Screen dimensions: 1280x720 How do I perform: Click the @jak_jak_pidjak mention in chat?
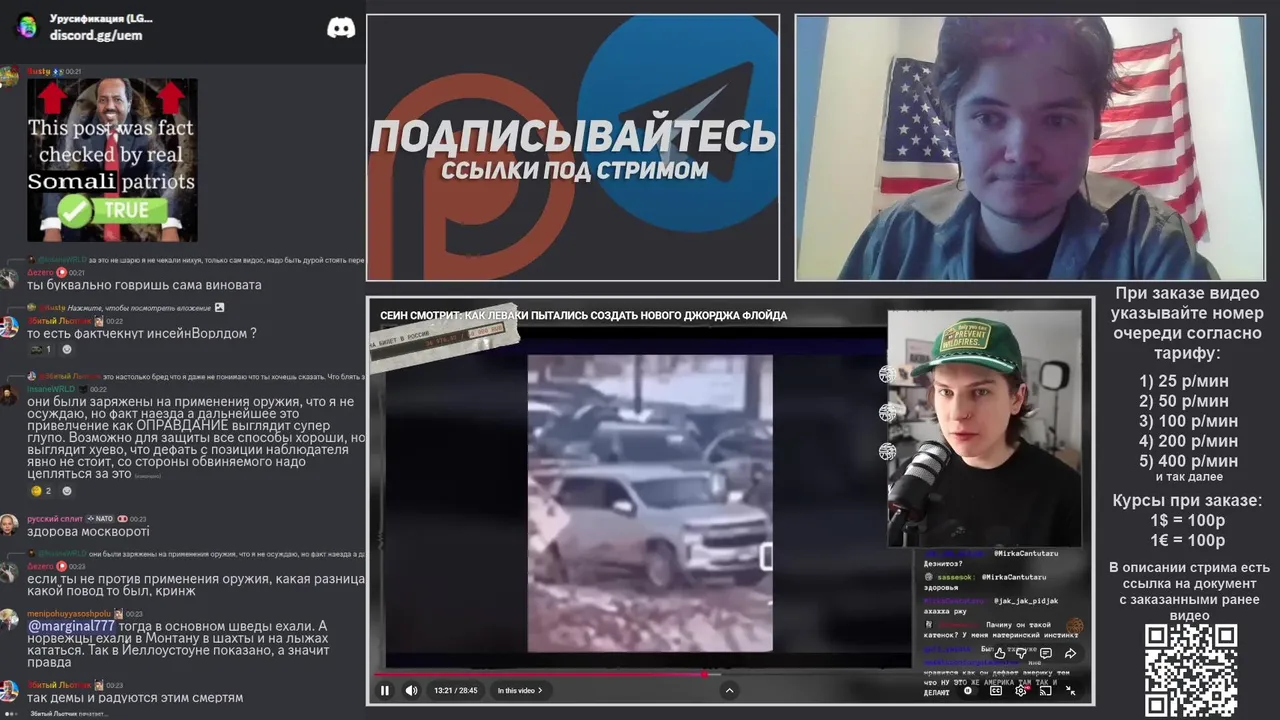pos(1026,601)
